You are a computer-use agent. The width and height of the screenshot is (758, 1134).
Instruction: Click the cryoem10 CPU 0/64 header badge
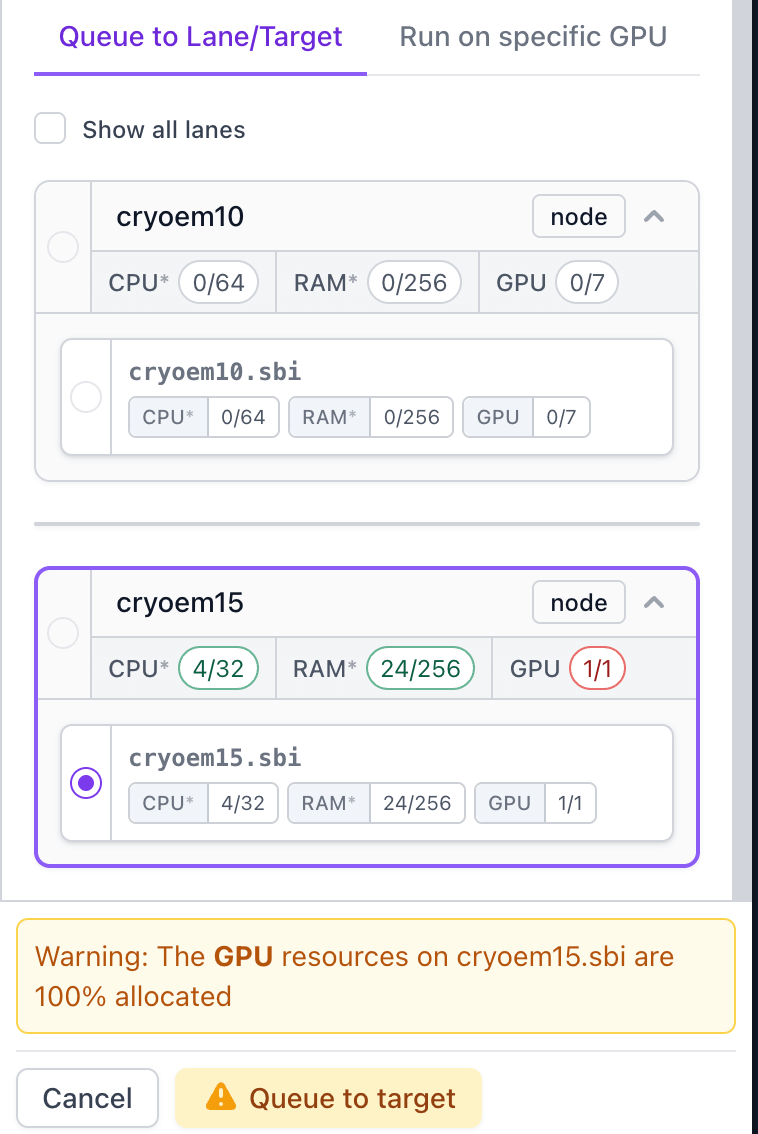[x=218, y=283]
